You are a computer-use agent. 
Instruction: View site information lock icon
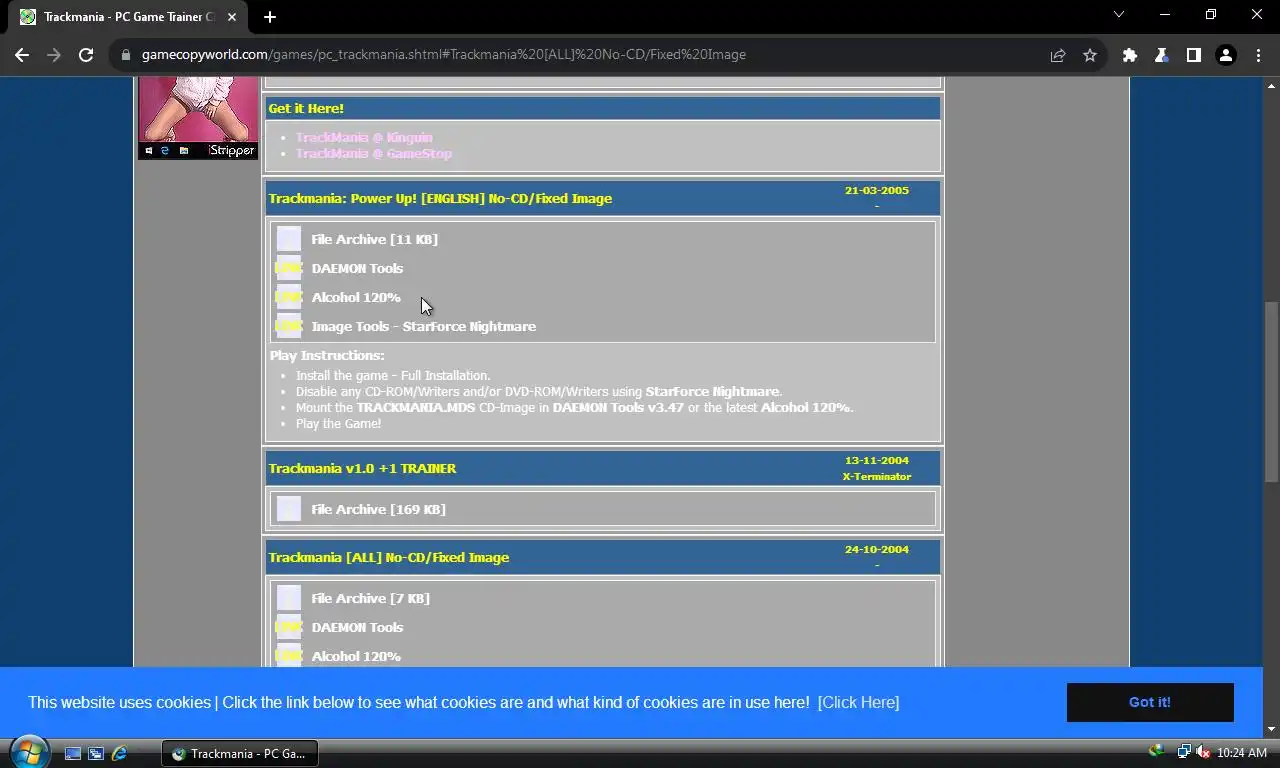[x=126, y=55]
